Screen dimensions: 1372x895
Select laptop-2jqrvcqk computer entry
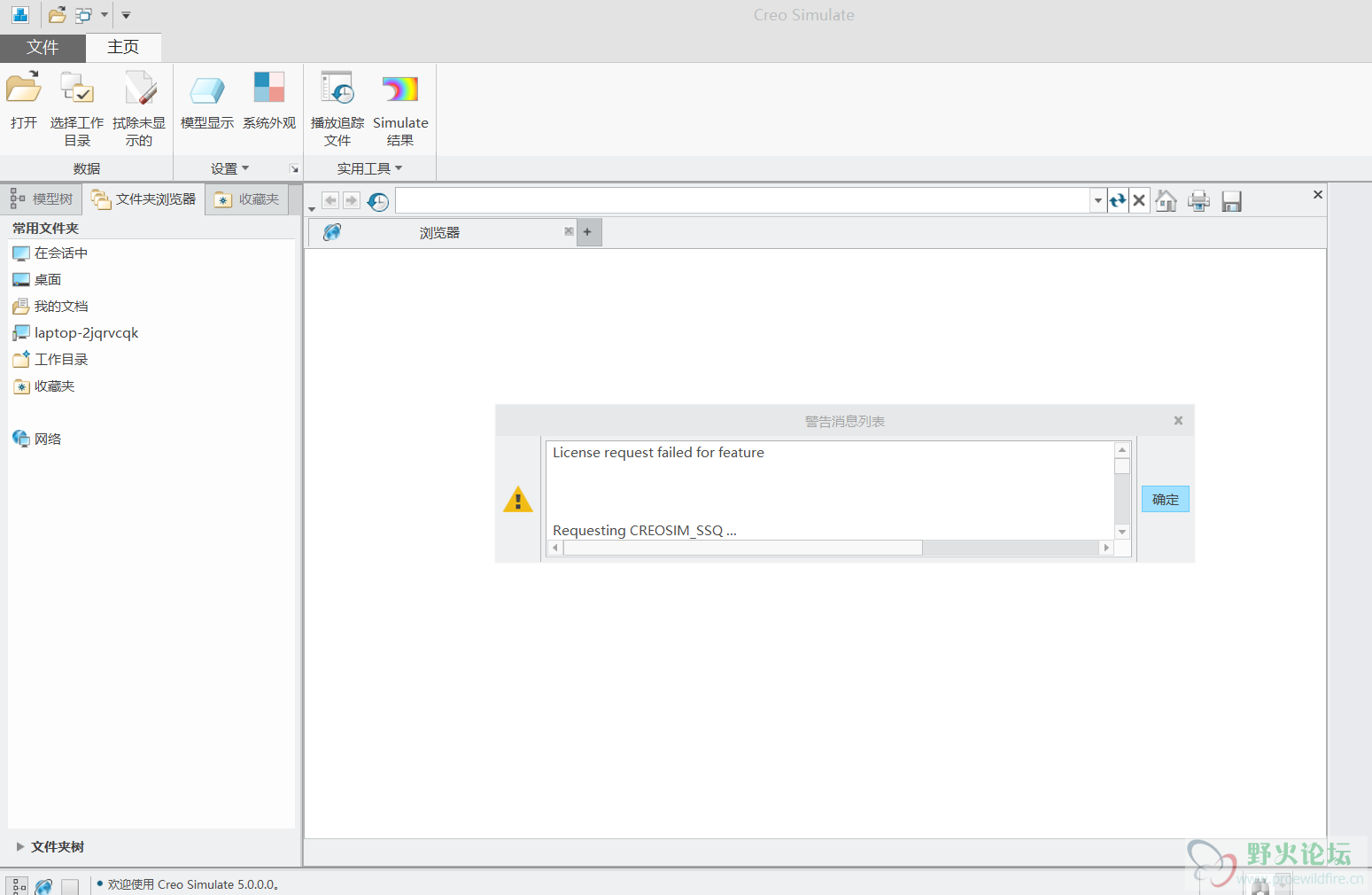click(76, 333)
